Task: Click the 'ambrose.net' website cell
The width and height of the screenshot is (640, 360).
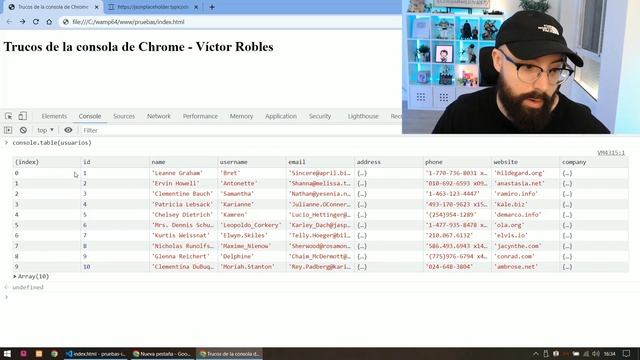Action: click(x=525, y=267)
